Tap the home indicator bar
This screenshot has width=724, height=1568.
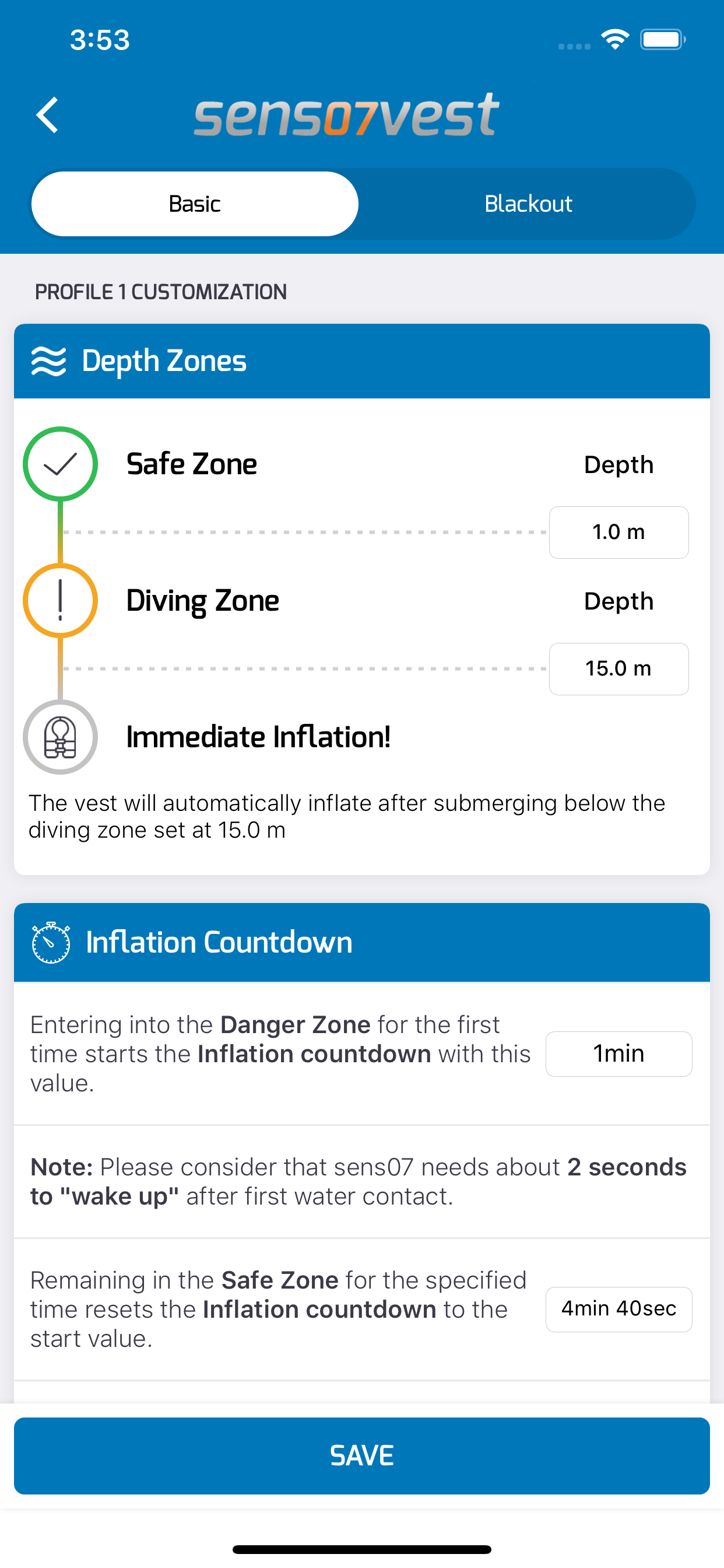click(362, 1549)
